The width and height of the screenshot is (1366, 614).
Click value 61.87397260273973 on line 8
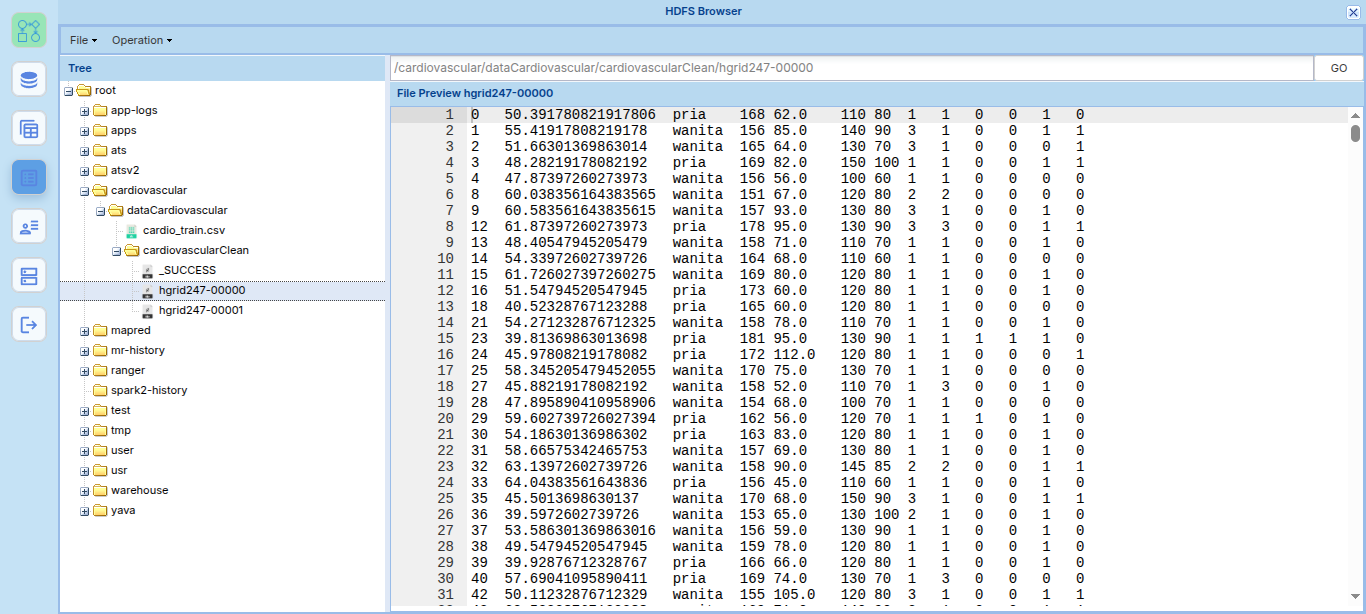pos(576,227)
